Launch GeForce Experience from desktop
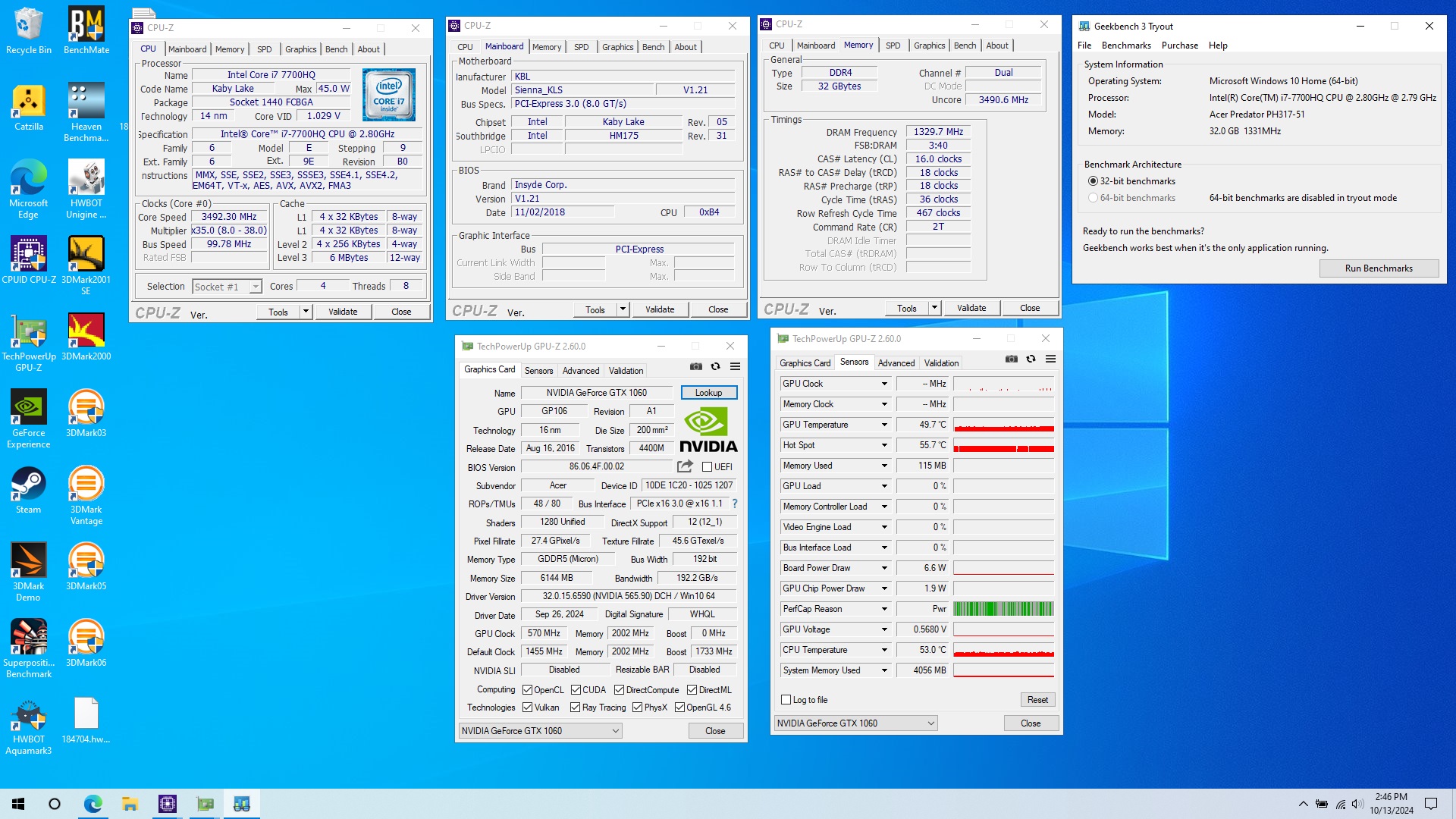 [29, 420]
